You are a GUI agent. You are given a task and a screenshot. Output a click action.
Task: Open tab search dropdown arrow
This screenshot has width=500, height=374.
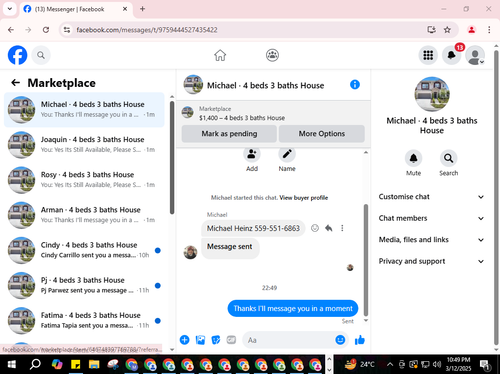point(10,9)
